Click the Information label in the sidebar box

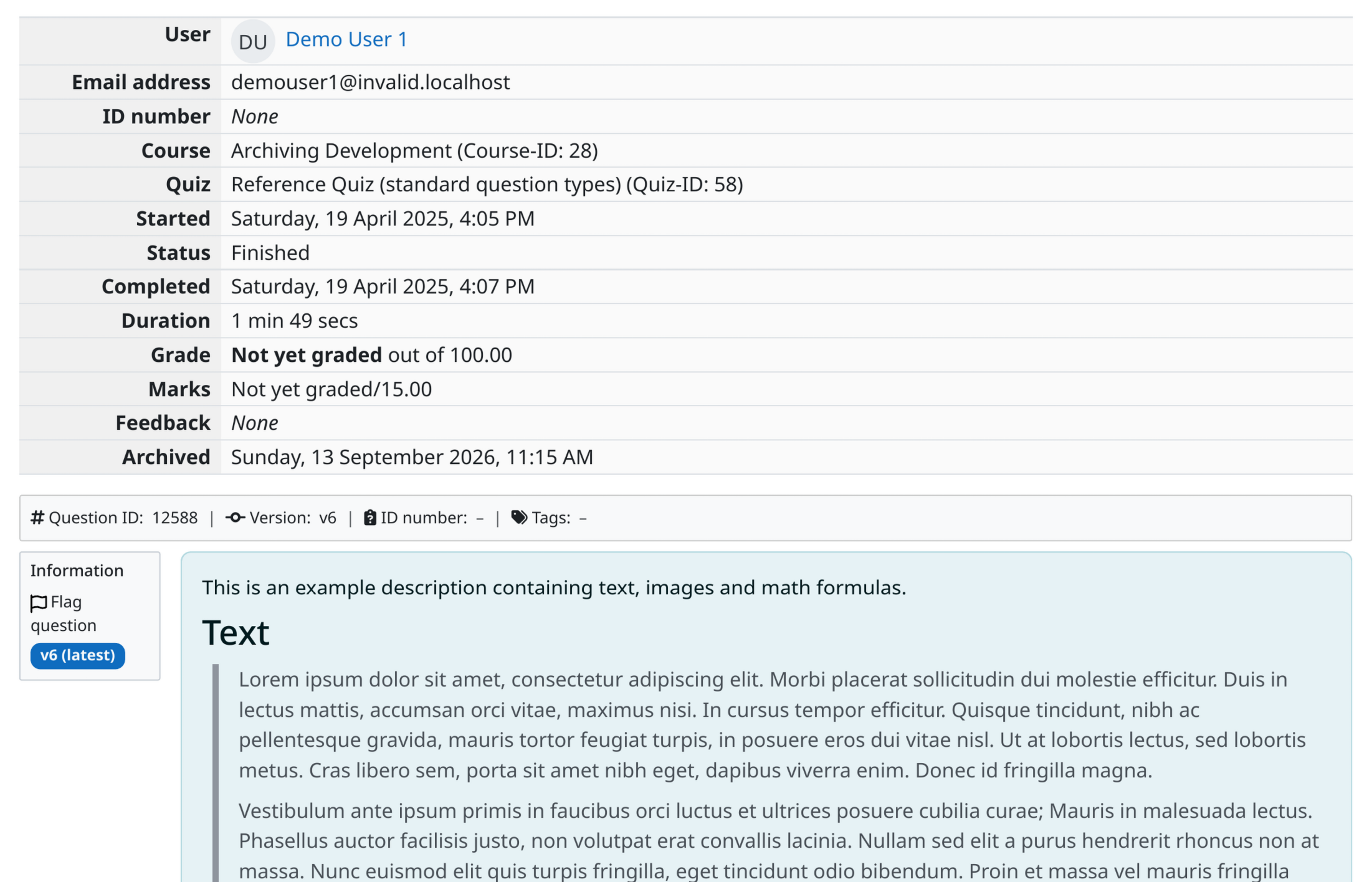(77, 571)
